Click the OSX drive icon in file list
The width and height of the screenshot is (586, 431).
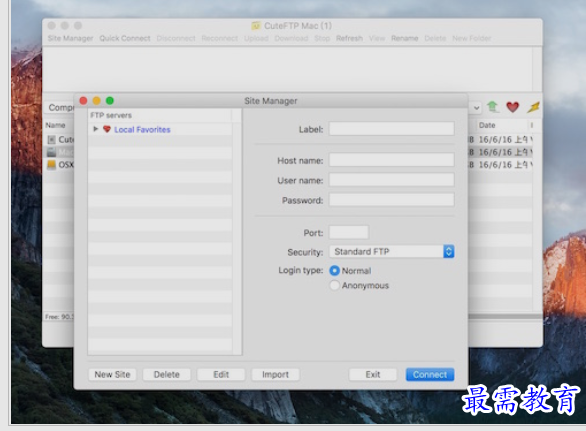pyautogui.click(x=51, y=164)
